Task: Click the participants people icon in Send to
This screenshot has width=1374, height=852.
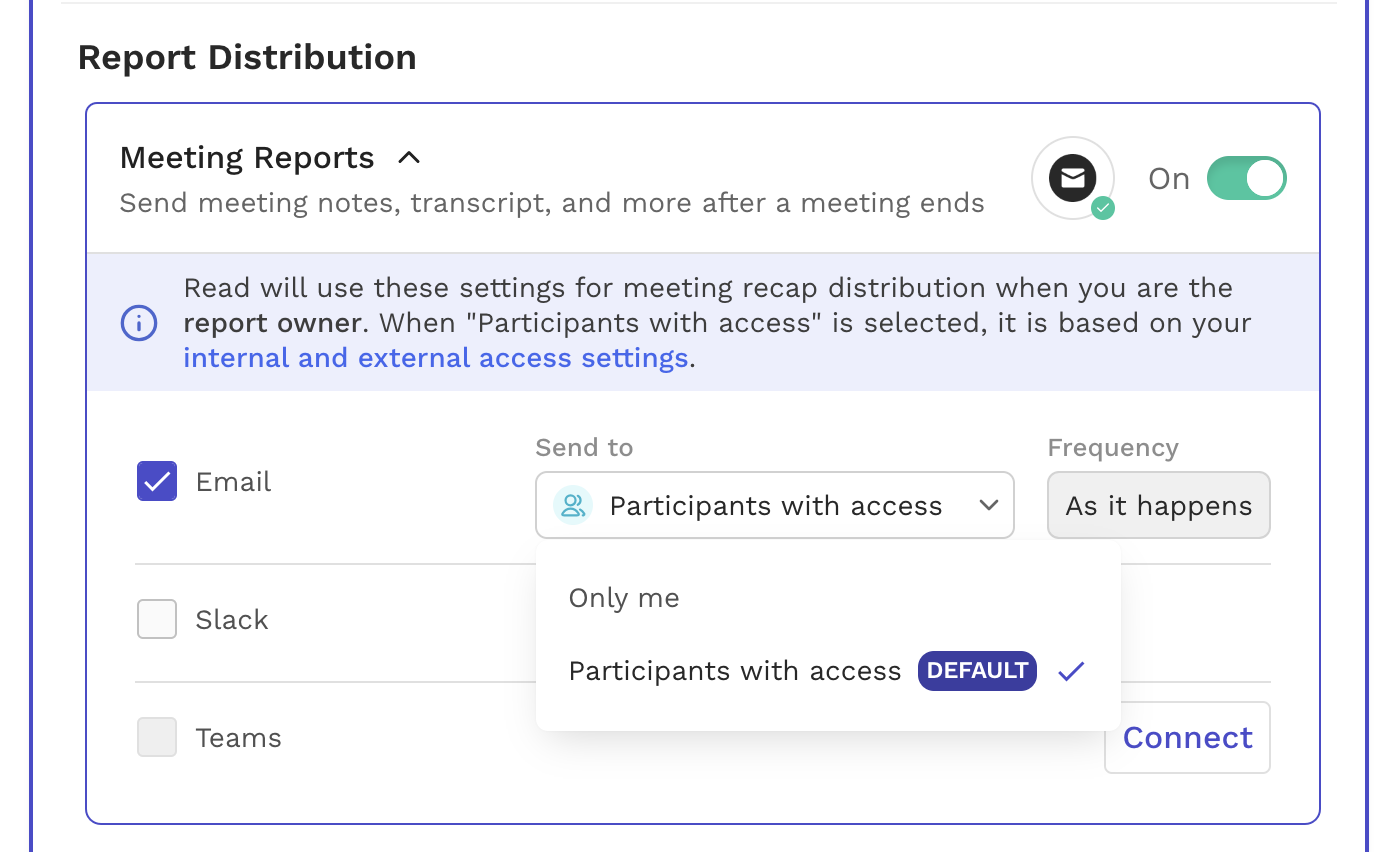Action: (x=573, y=505)
